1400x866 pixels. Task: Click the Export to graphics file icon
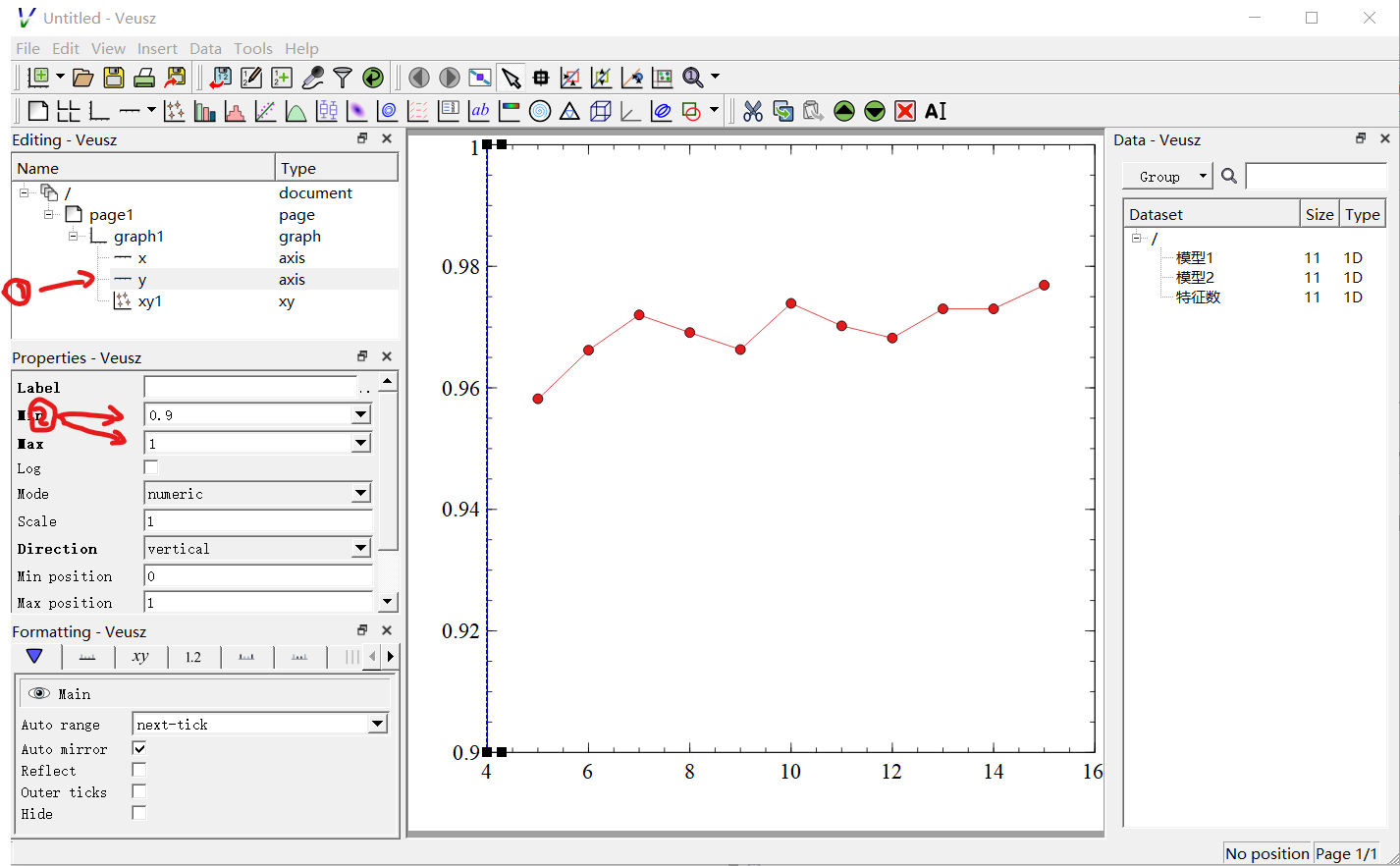pyautogui.click(x=176, y=78)
